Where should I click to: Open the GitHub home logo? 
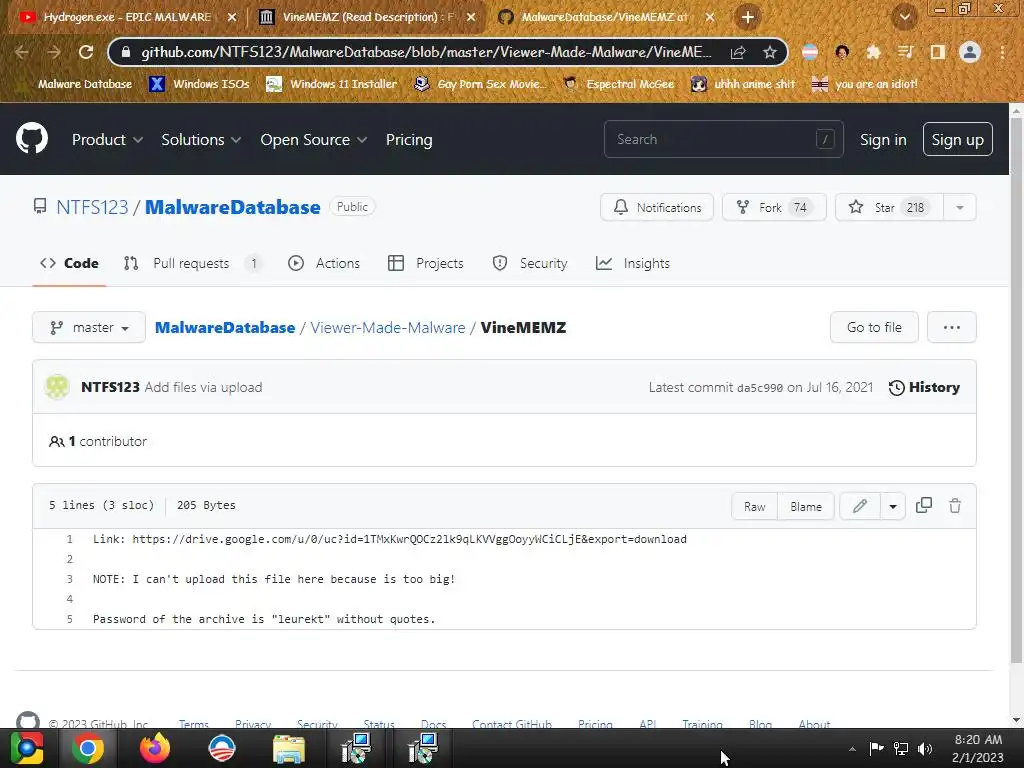pyautogui.click(x=31, y=138)
